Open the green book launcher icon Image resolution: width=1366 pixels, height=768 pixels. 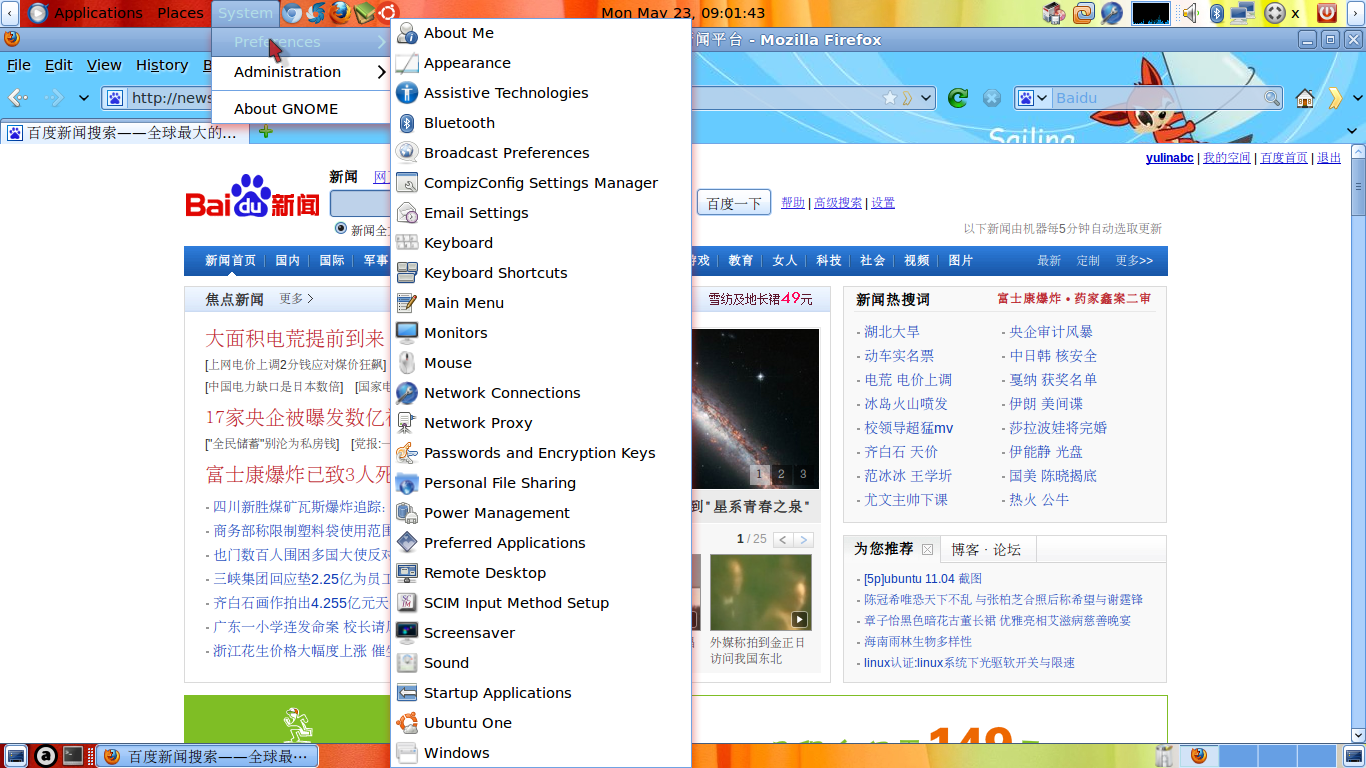364,13
